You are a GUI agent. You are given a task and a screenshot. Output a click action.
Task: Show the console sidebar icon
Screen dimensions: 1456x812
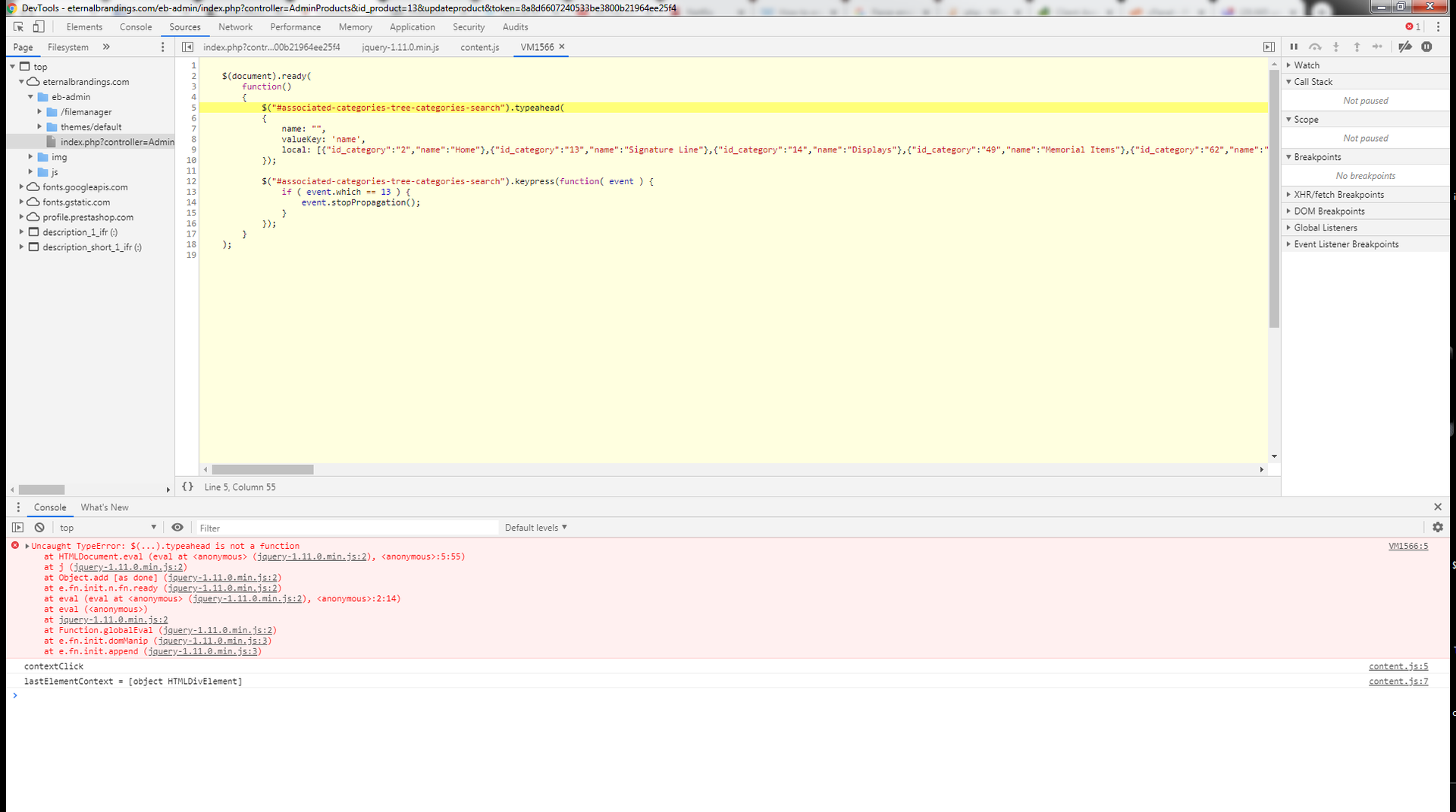[x=18, y=528]
